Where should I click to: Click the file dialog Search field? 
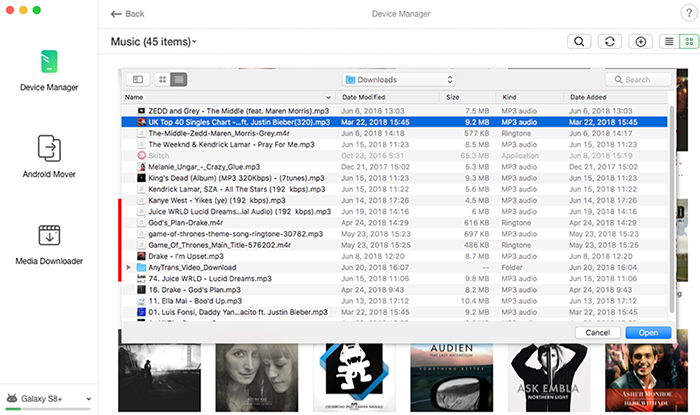(638, 79)
